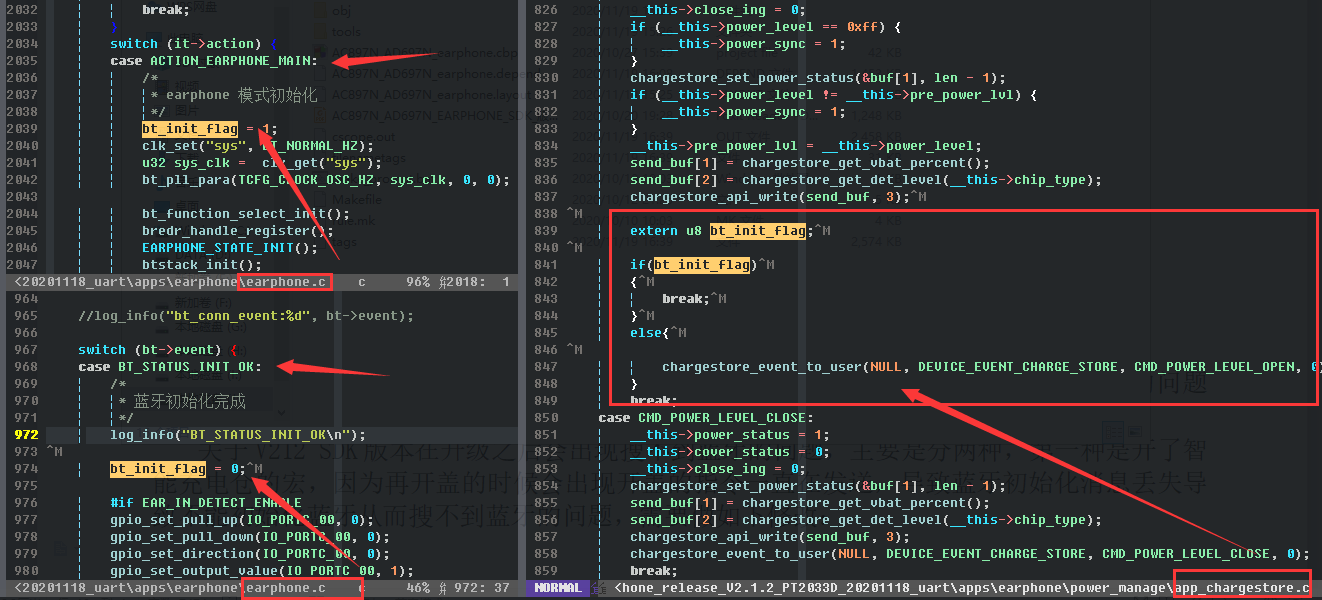This screenshot has height=600, width=1322.
Task: Click the "case ACTION_EARPHONE_MAIN:" label
Action: [214, 61]
